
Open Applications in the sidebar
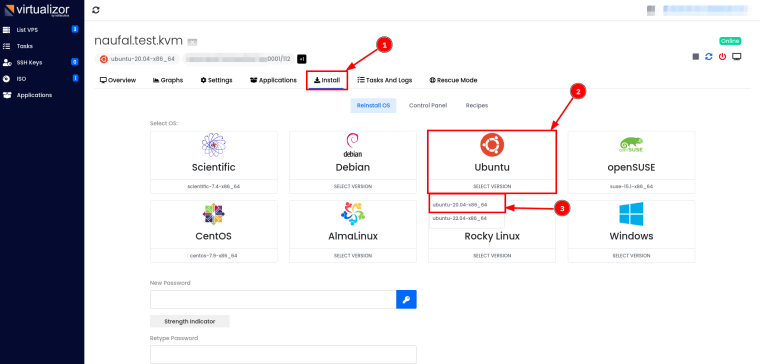click(34, 95)
